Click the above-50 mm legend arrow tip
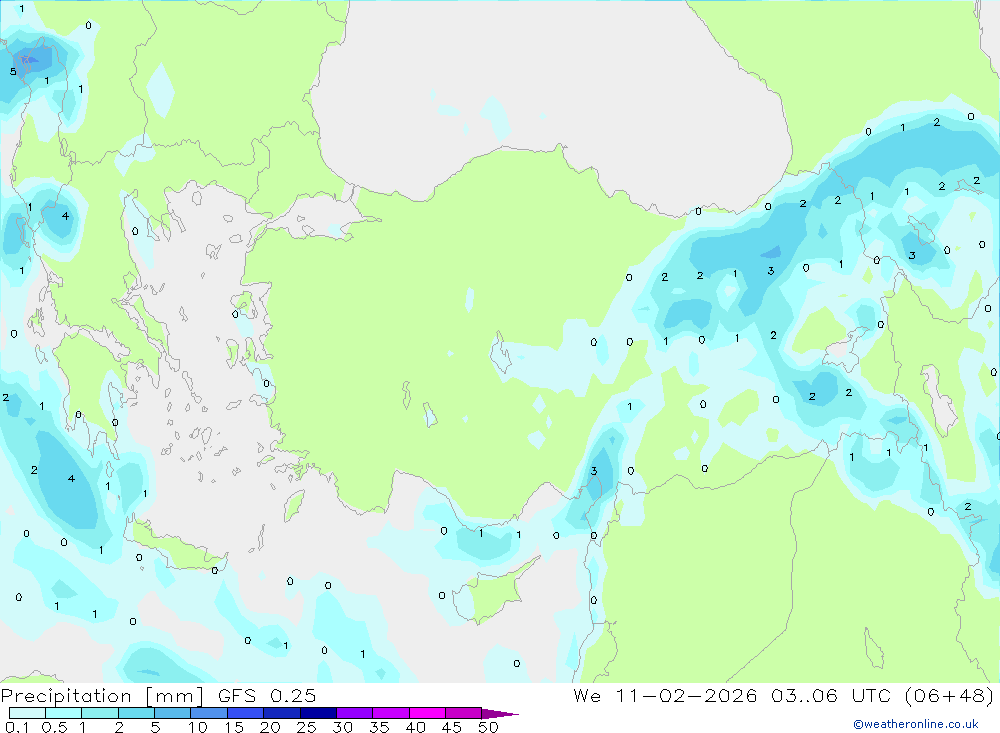1000x733 pixels. coord(500,714)
